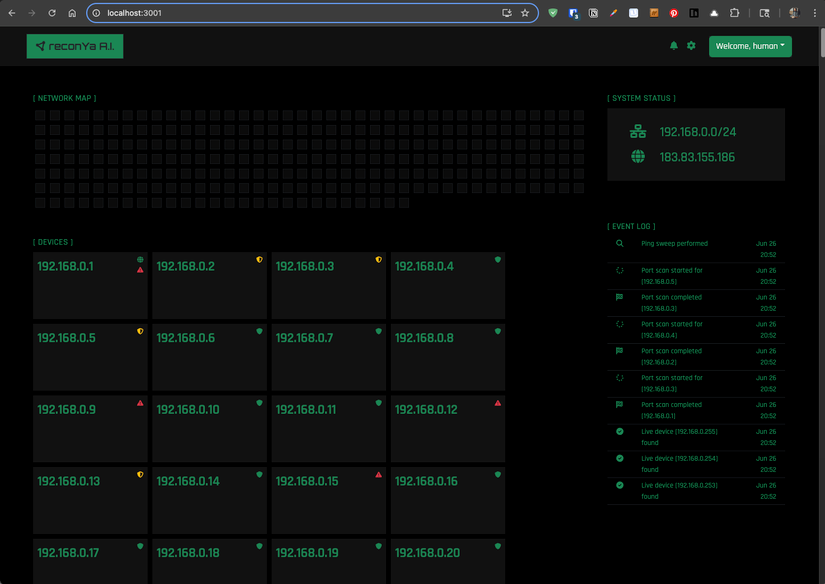Viewport: 825px width, 584px height.
Task: Click the yellow warning icon on 192.168.0.2 card
Action: [x=259, y=260]
